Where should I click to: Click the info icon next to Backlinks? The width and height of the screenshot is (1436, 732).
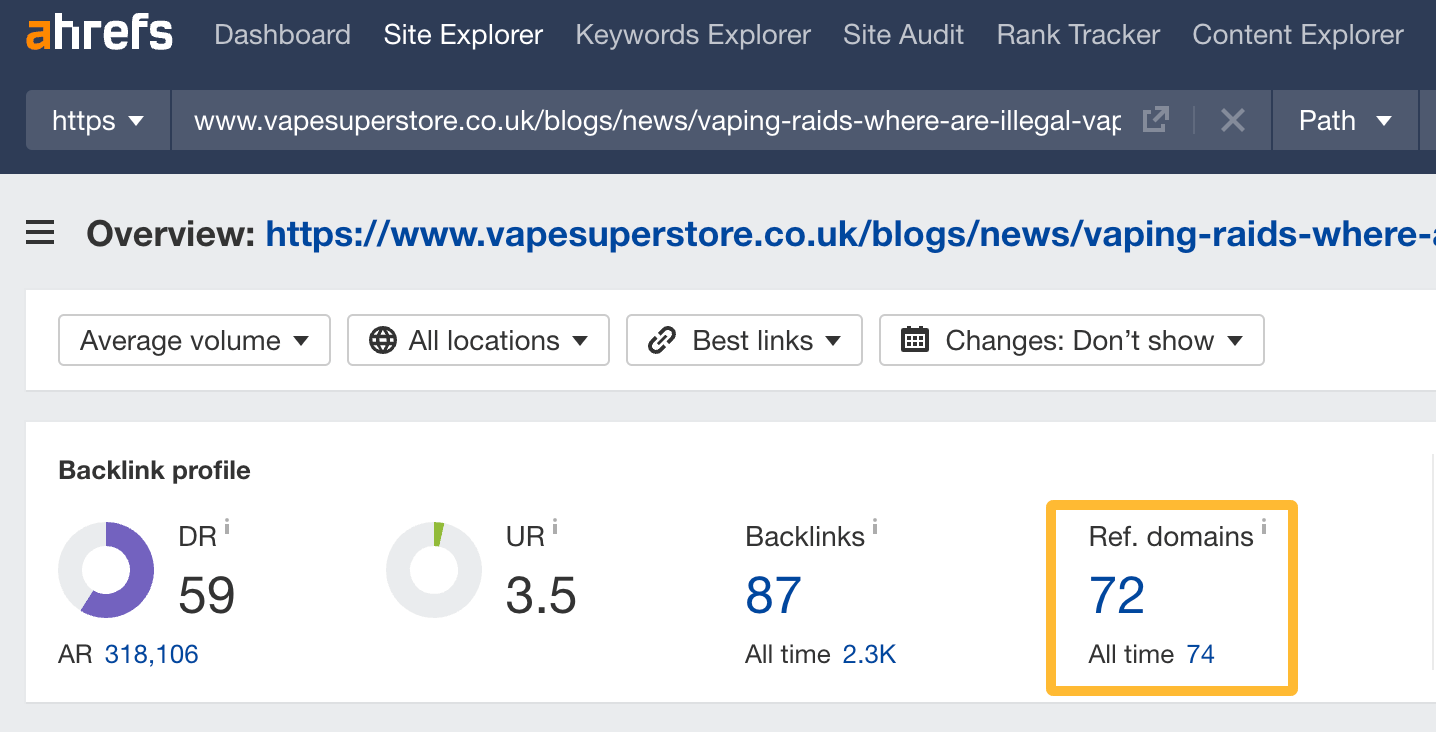[x=876, y=525]
